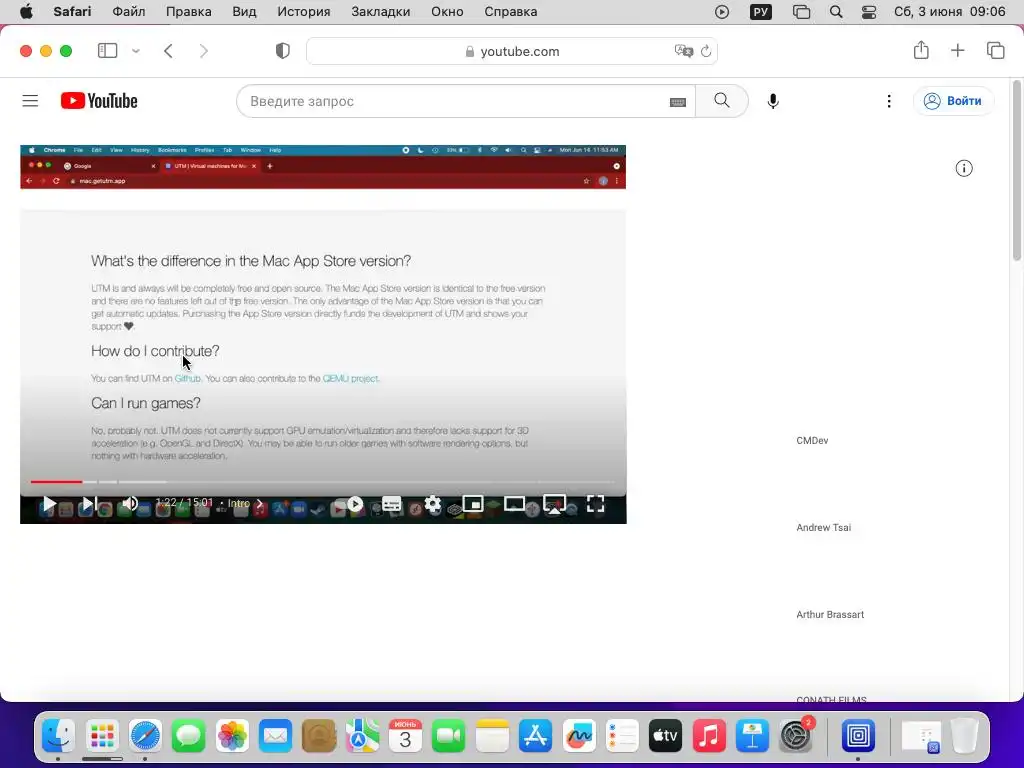This screenshot has height=768, width=1024.
Task: Open Finder from the Dock
Action: pos(59,737)
